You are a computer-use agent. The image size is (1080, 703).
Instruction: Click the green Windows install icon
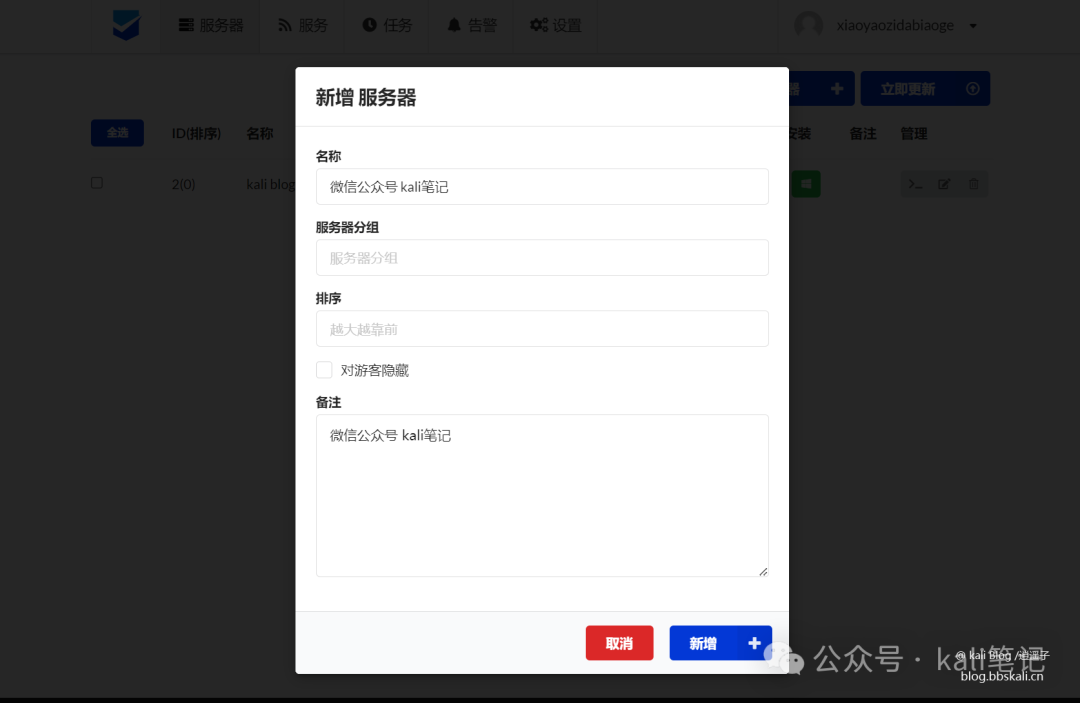click(x=806, y=184)
